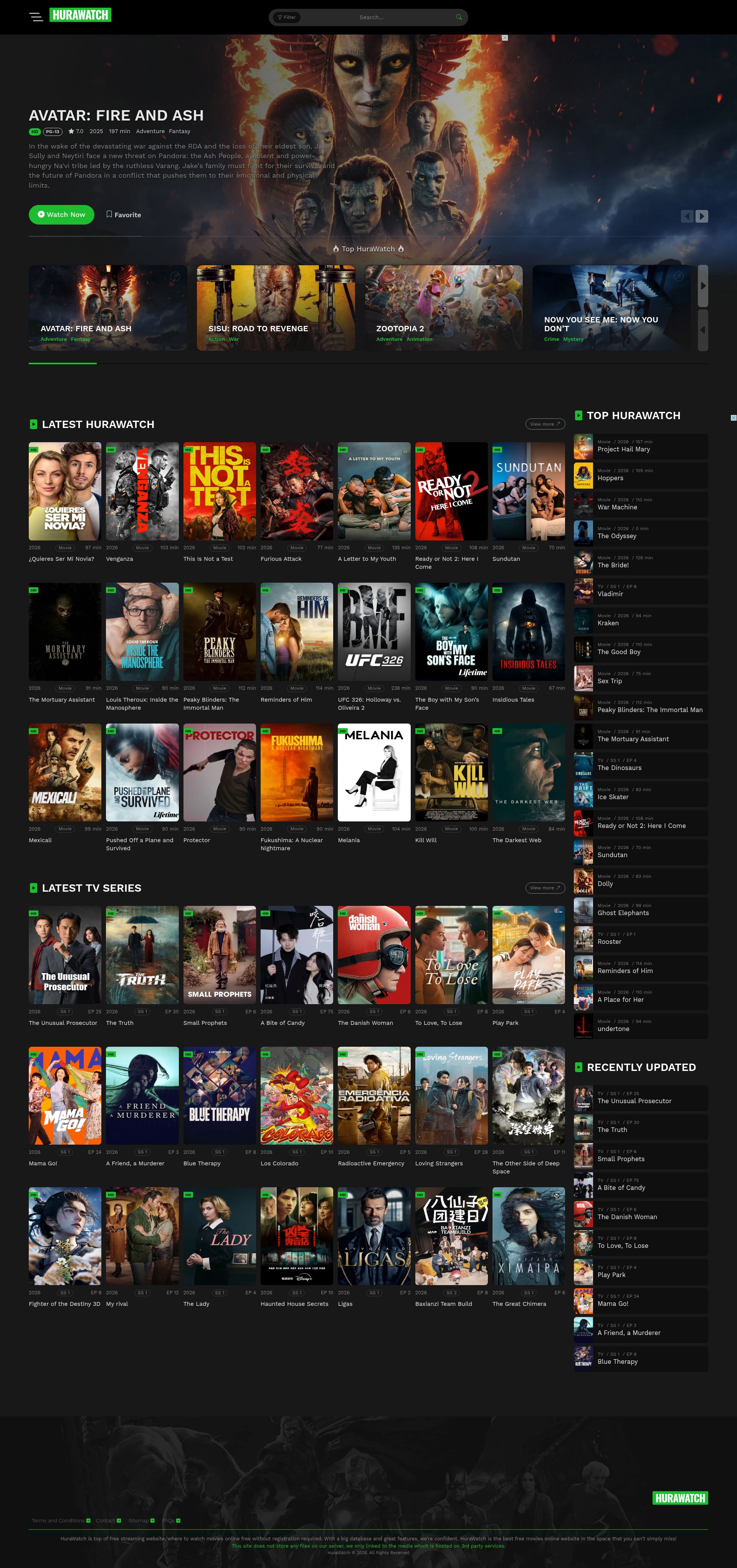Open undertone in Top HuraWatch list
The height and width of the screenshot is (1568, 737).
coord(641,1026)
